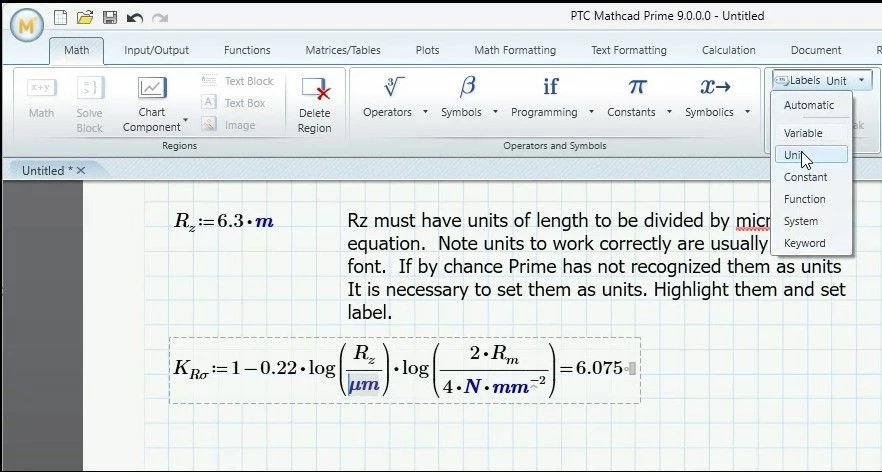Viewport: 882px width, 472px height.
Task: Insert a Text Block region
Action: coord(238,81)
